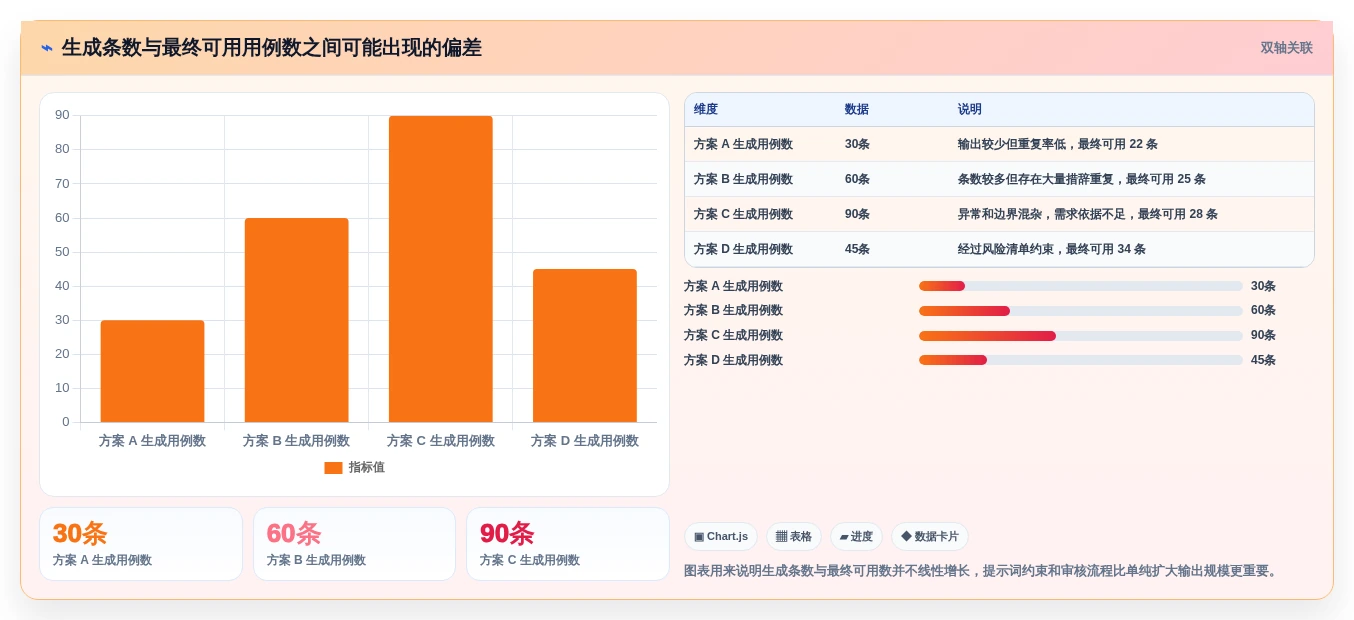Screen dimensions: 1354x620
Task: Click the 60条 table data cell
Action: pyautogui.click(x=857, y=179)
